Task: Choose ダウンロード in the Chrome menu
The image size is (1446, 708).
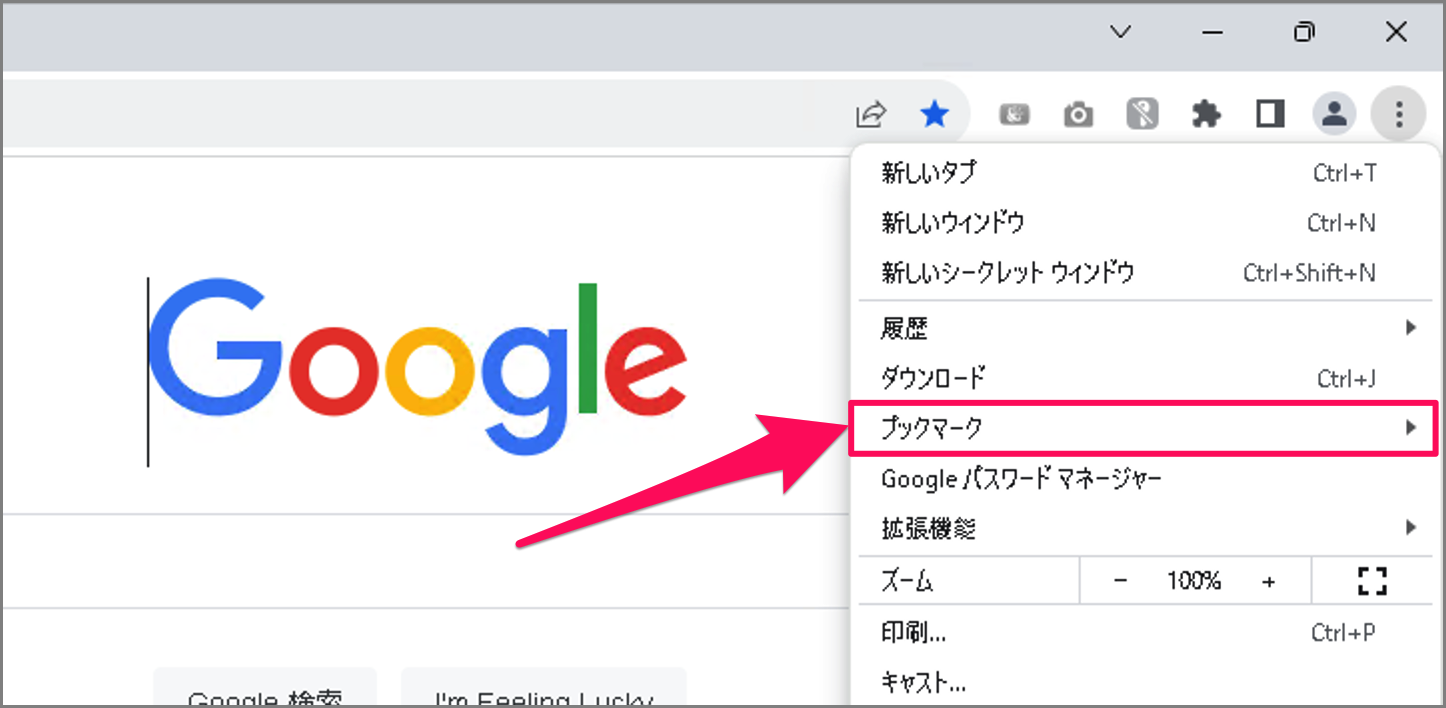Action: [932, 377]
